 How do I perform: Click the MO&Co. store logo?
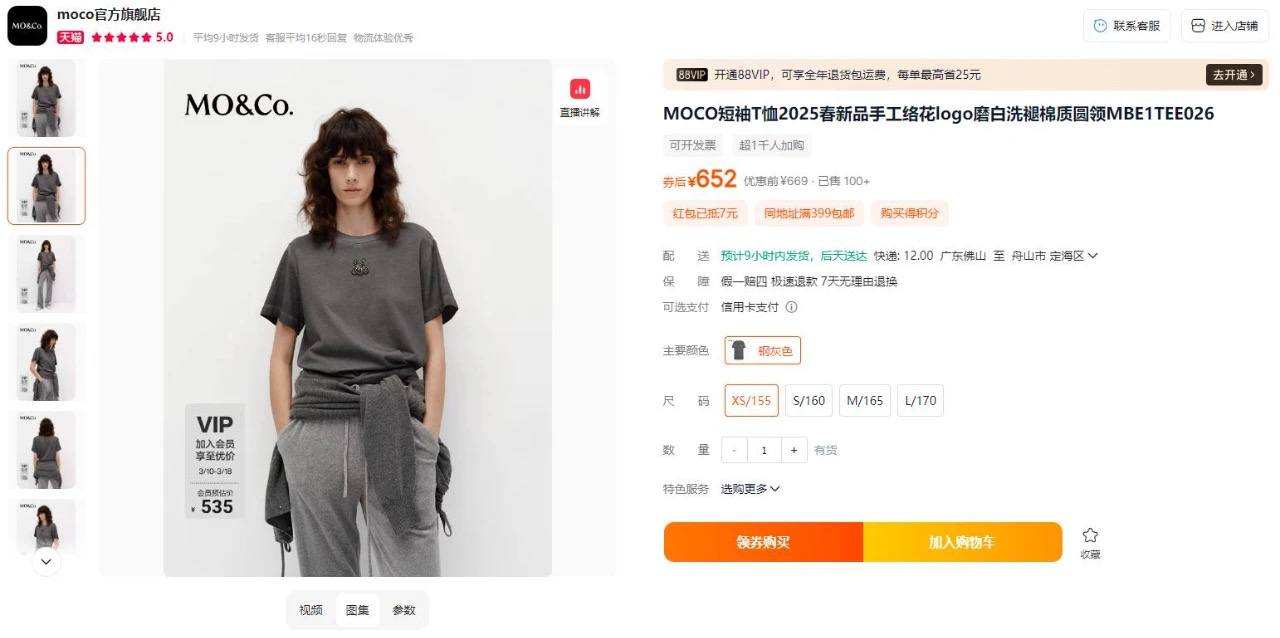coord(27,26)
